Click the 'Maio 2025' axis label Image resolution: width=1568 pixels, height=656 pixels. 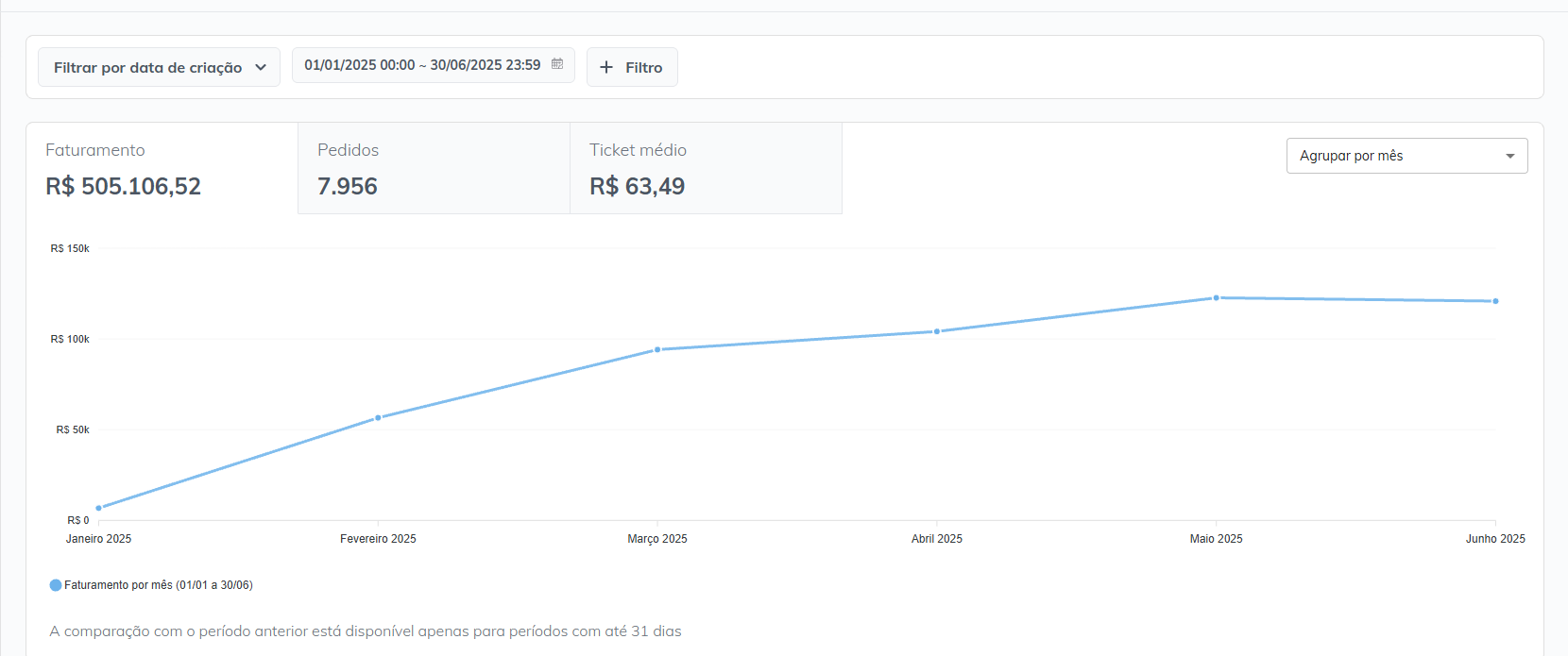[1217, 539]
